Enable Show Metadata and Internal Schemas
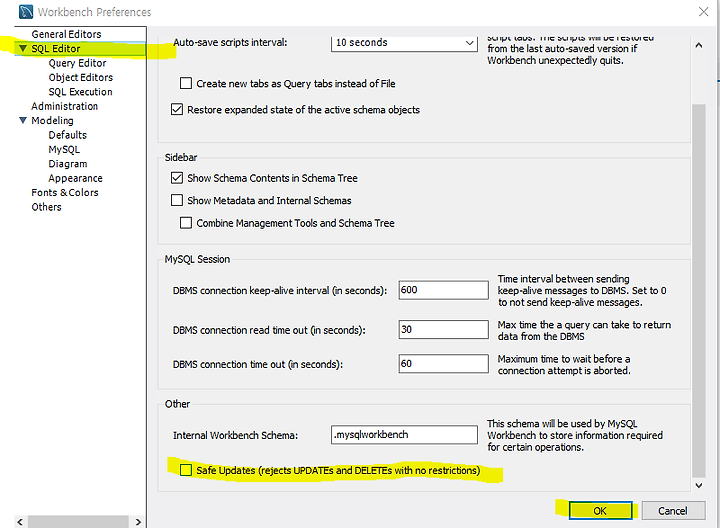 (177, 200)
